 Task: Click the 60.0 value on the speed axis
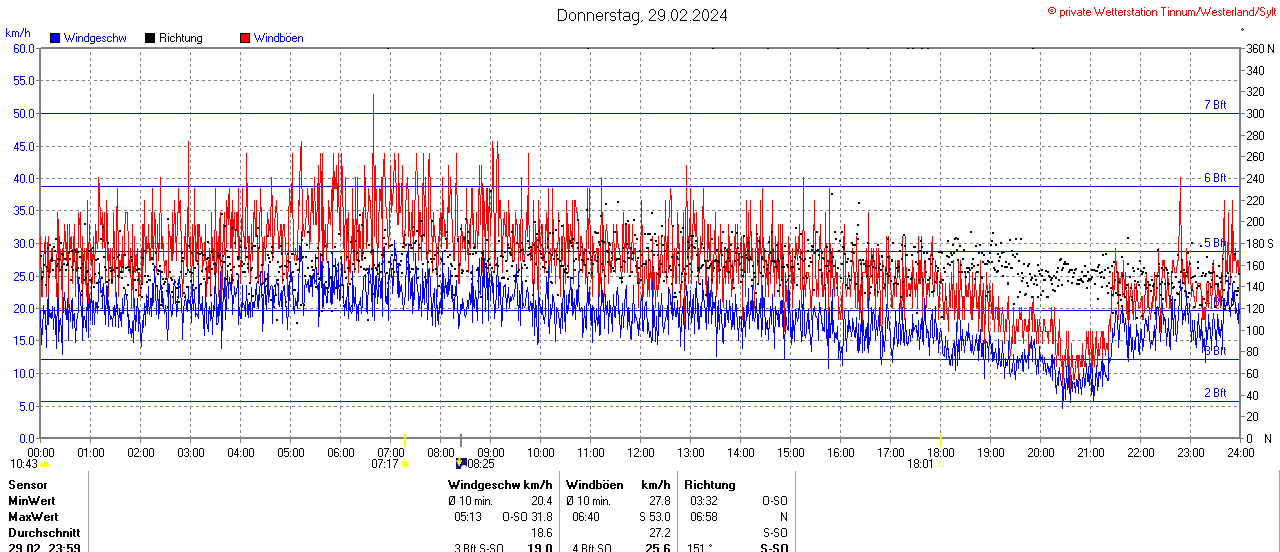coord(24,48)
